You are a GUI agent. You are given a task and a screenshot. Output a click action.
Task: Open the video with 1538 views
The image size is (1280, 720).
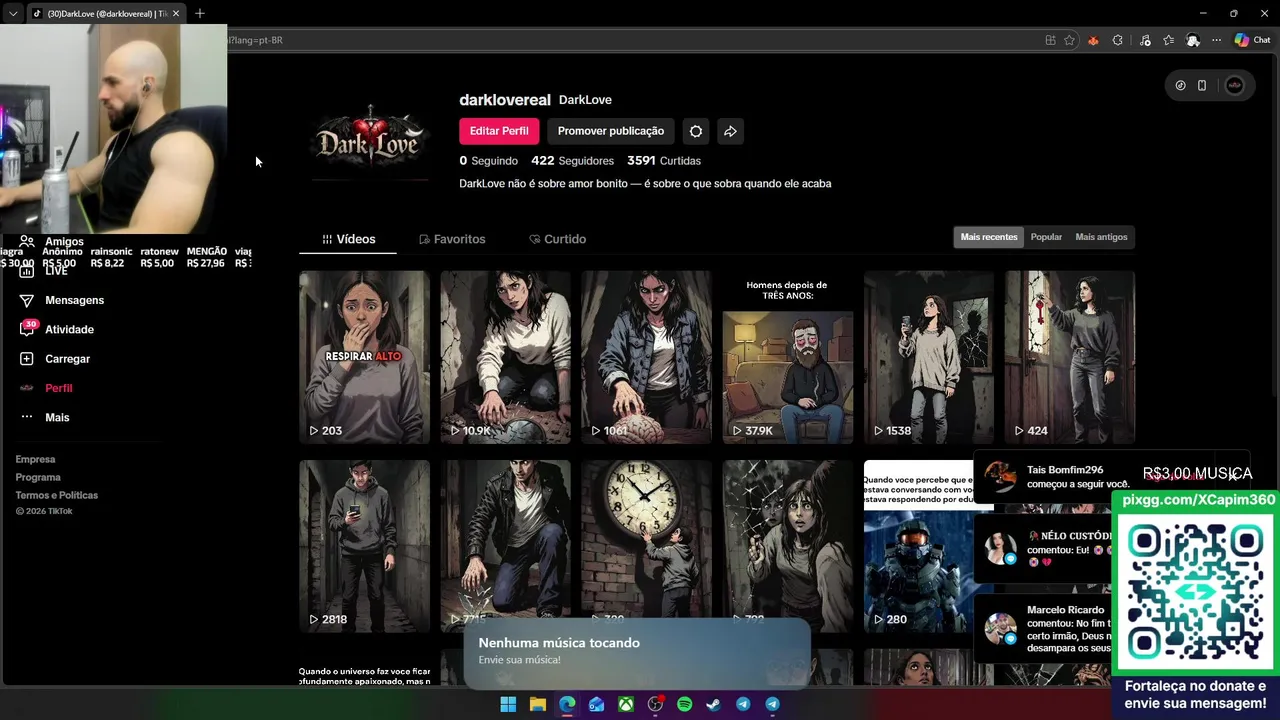click(x=929, y=357)
